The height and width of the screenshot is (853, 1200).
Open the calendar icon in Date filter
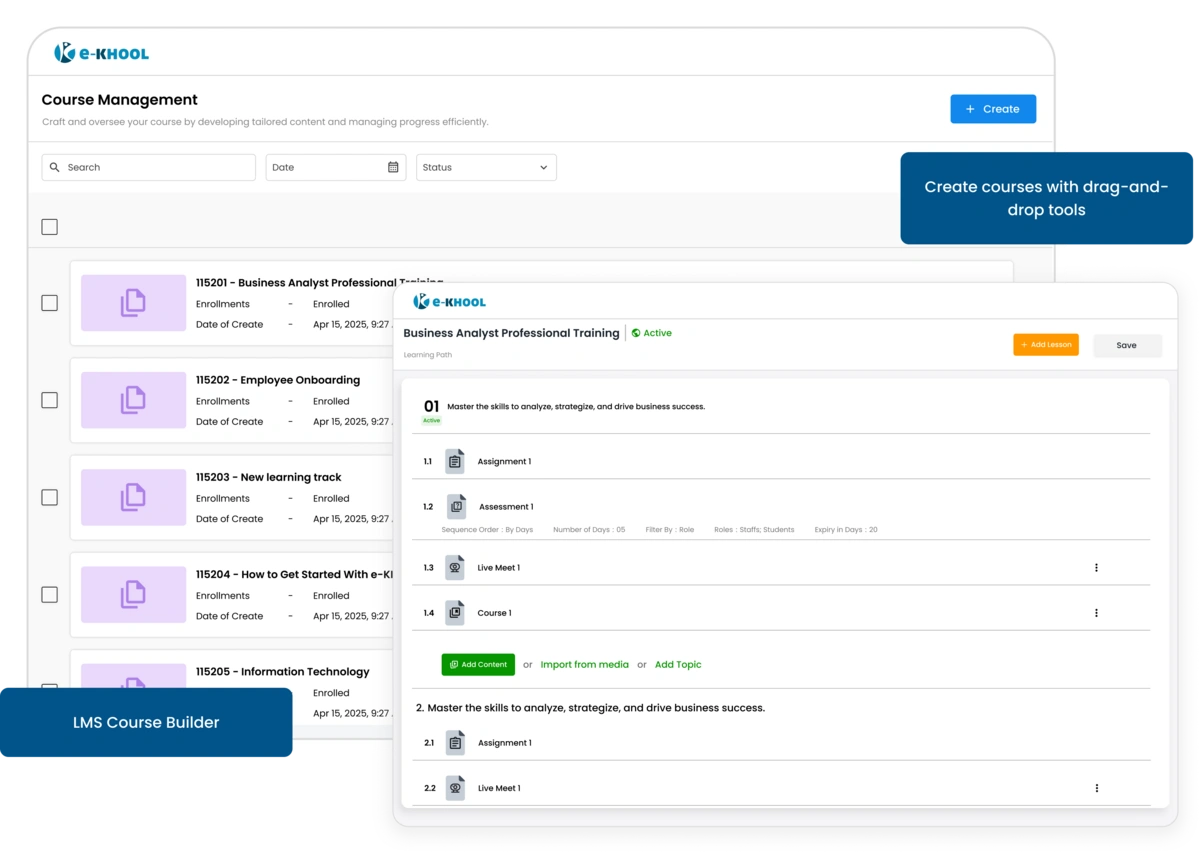392,167
